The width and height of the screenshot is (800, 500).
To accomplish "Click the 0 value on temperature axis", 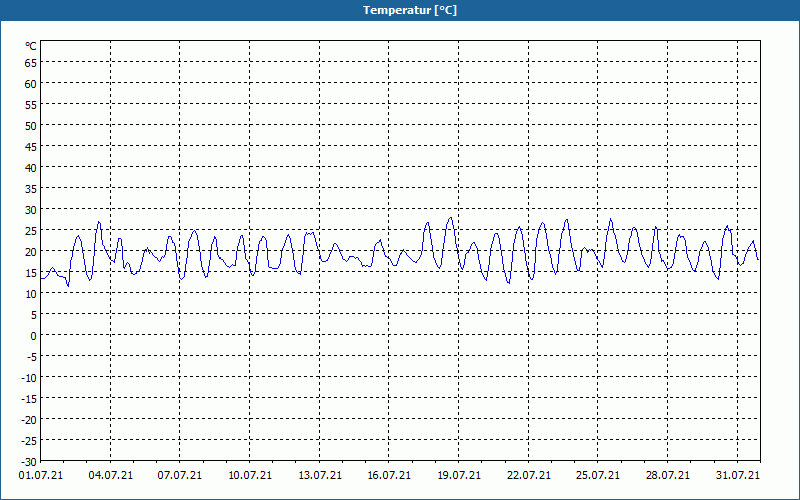I will tap(33, 335).
